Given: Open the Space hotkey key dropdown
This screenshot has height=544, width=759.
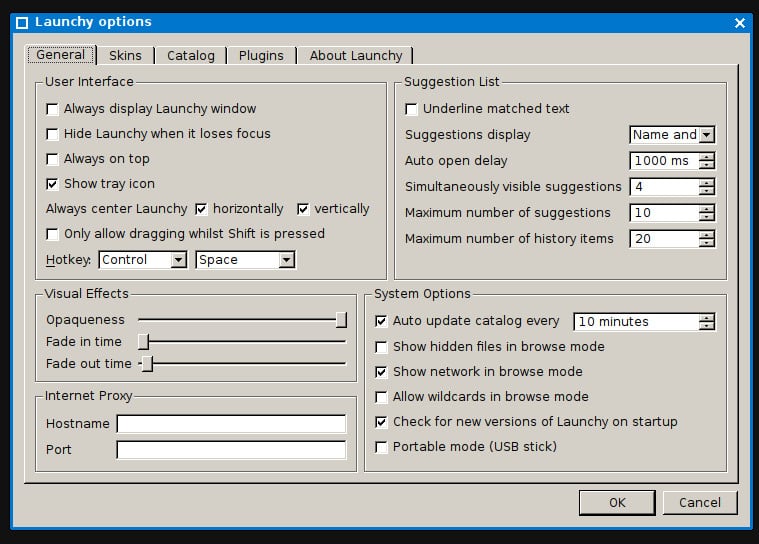Looking at the screenshot, I should coord(245,260).
